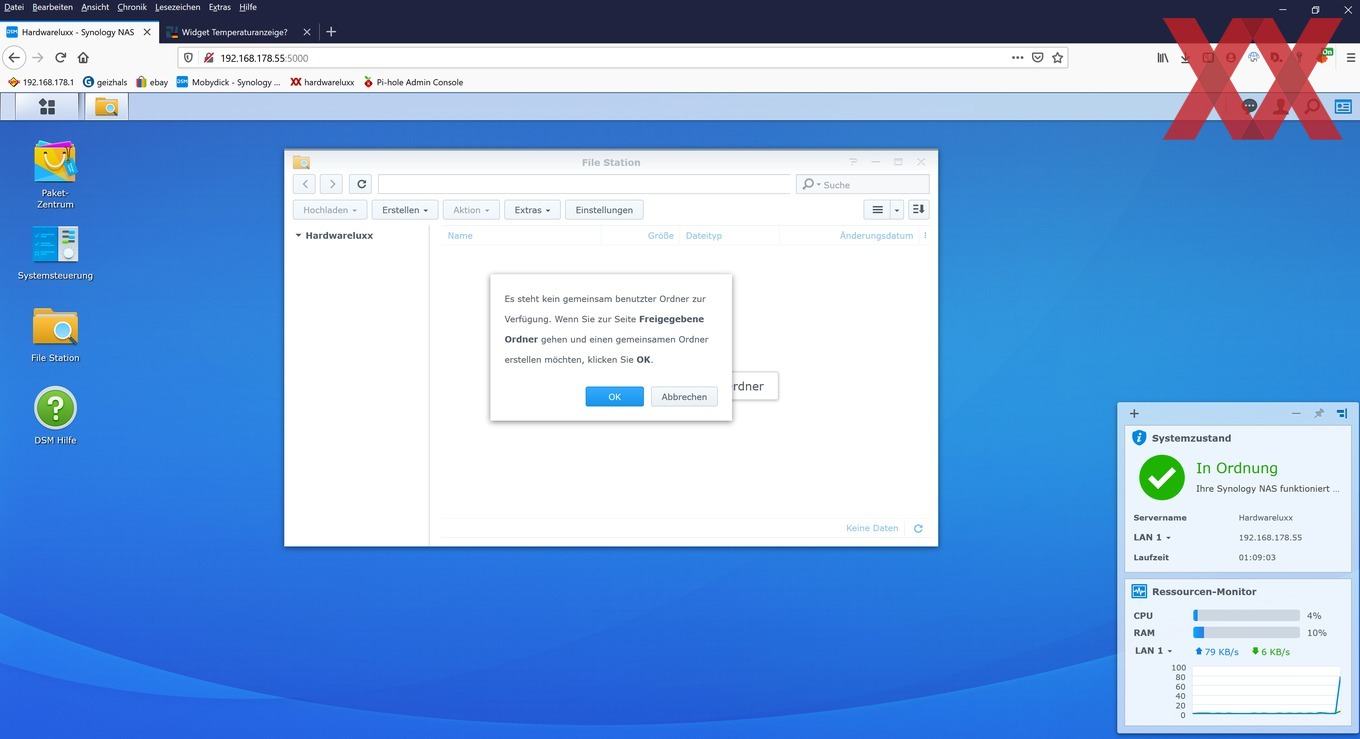Click the widget panel dock layout icon

[1342, 413]
